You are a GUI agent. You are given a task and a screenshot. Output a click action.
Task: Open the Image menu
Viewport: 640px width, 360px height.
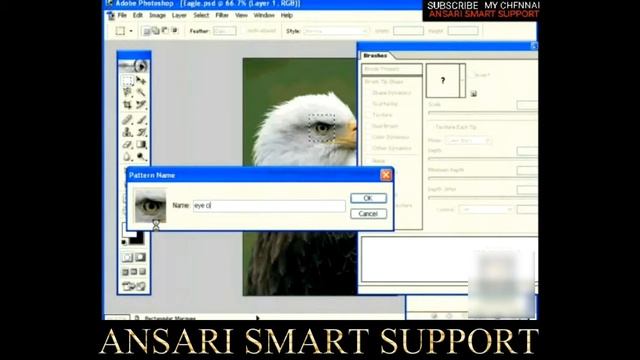click(157, 15)
